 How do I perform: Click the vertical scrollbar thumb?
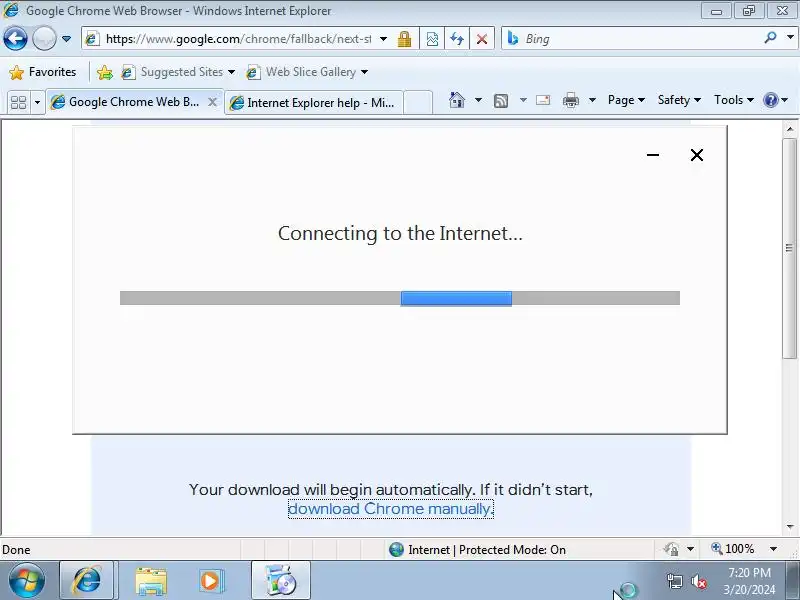(x=790, y=248)
